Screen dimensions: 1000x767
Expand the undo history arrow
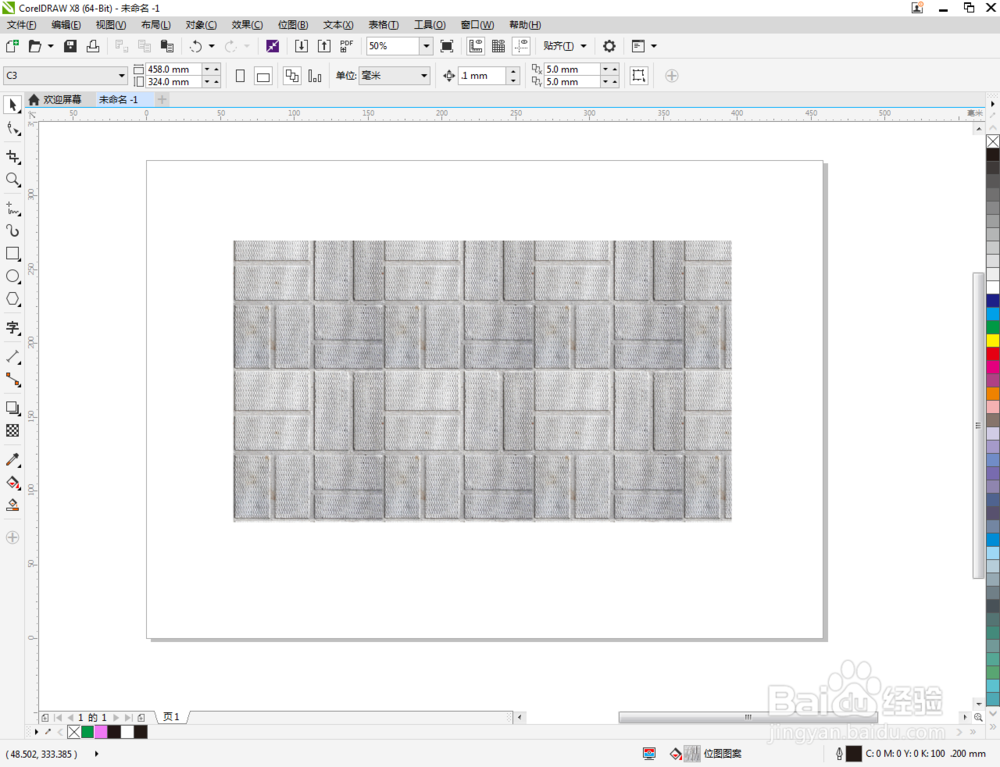(212, 46)
